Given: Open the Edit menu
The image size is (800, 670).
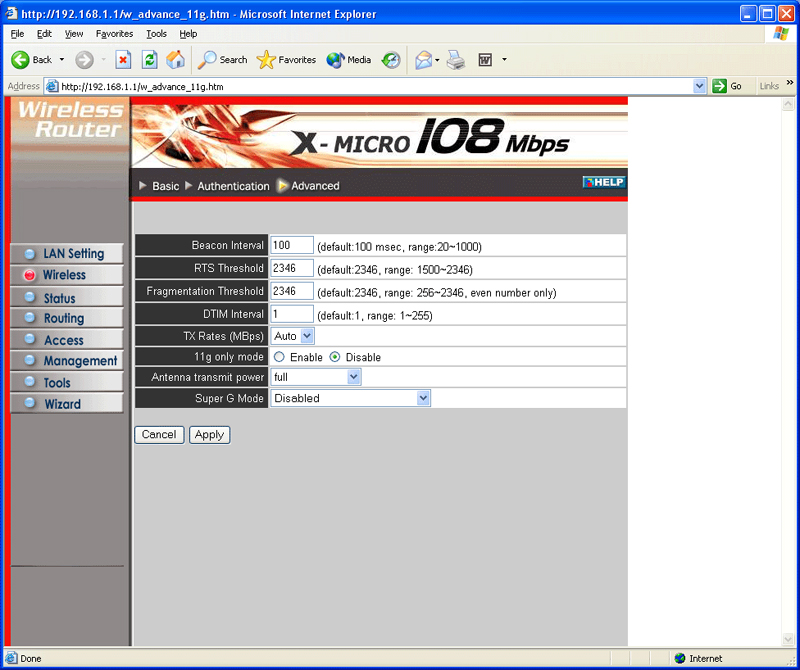Looking at the screenshot, I should tap(44, 34).
